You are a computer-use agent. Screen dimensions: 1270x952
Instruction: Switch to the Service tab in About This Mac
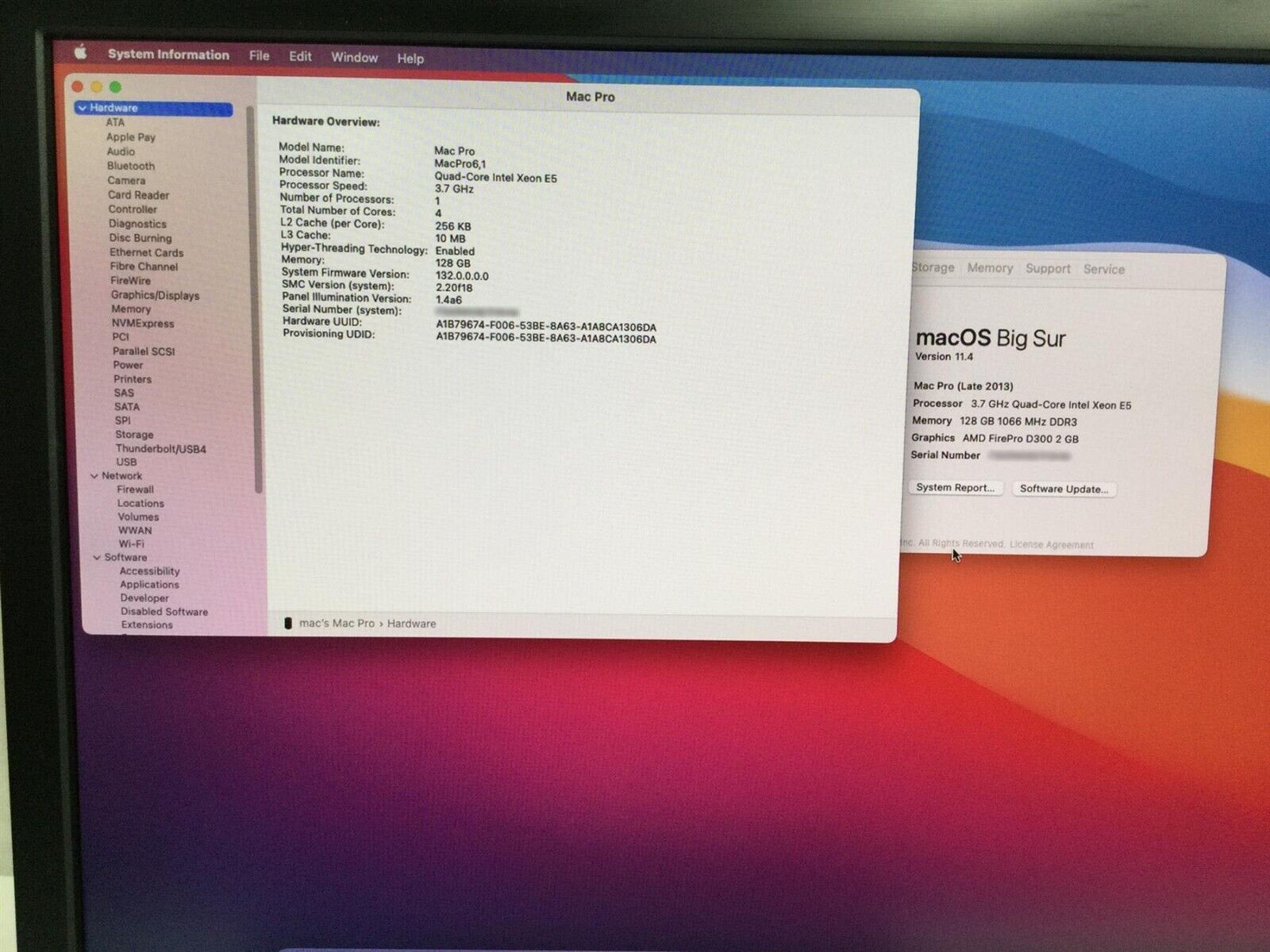point(1104,270)
